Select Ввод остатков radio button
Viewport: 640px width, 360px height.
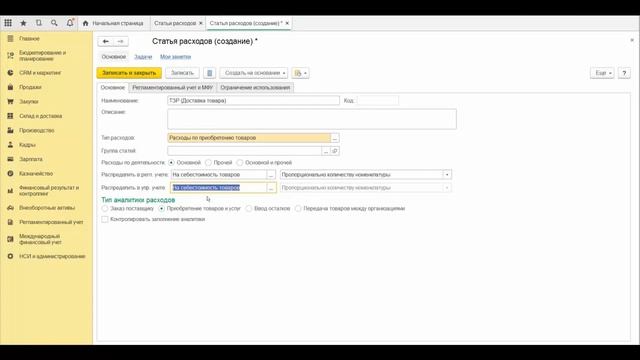coord(249,209)
